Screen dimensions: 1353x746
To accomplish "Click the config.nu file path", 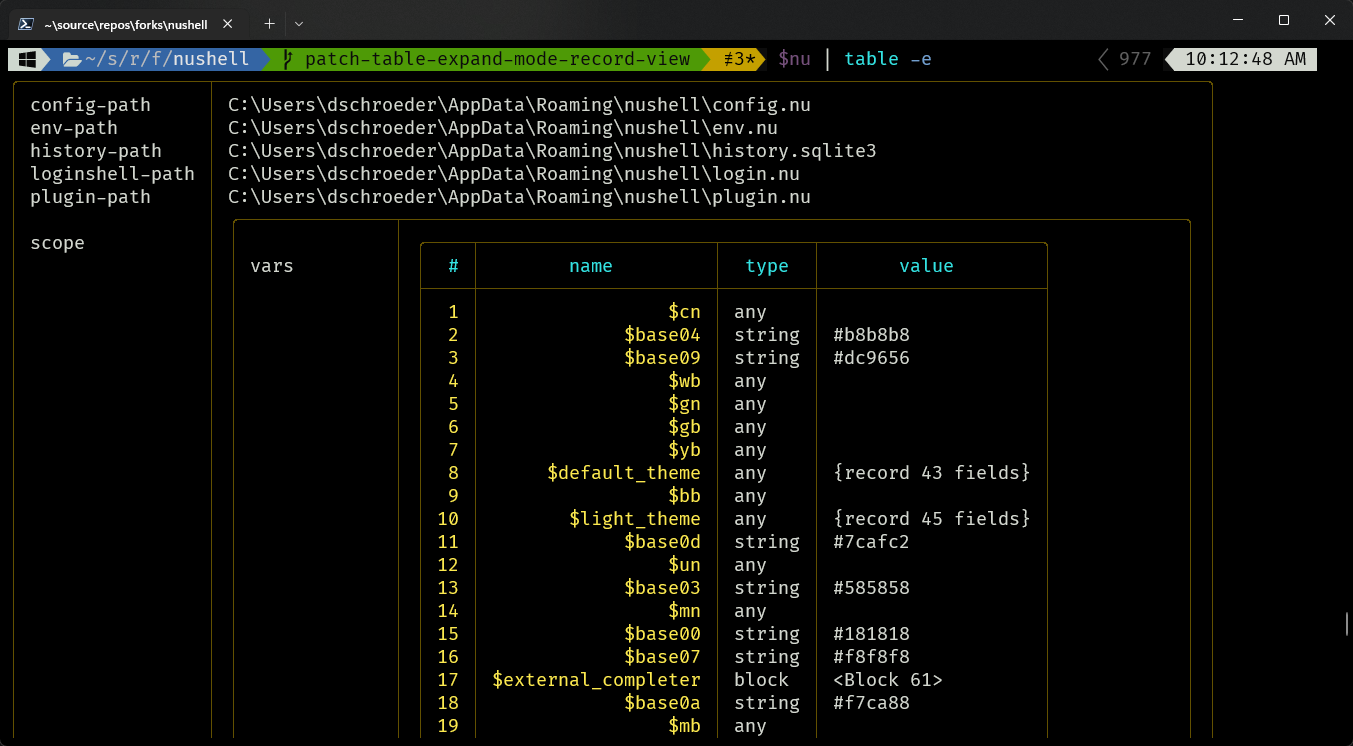I will (519, 105).
